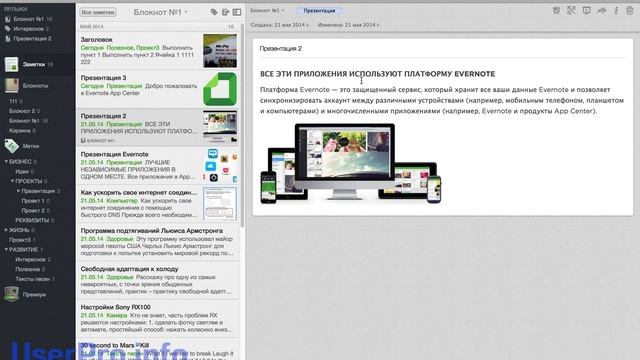Open the note titled Заголовок
This screenshot has height=360, width=640.
point(158,51)
